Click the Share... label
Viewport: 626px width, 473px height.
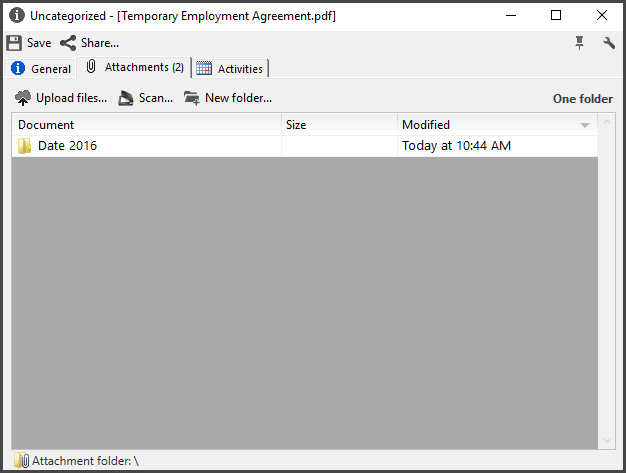click(100, 43)
